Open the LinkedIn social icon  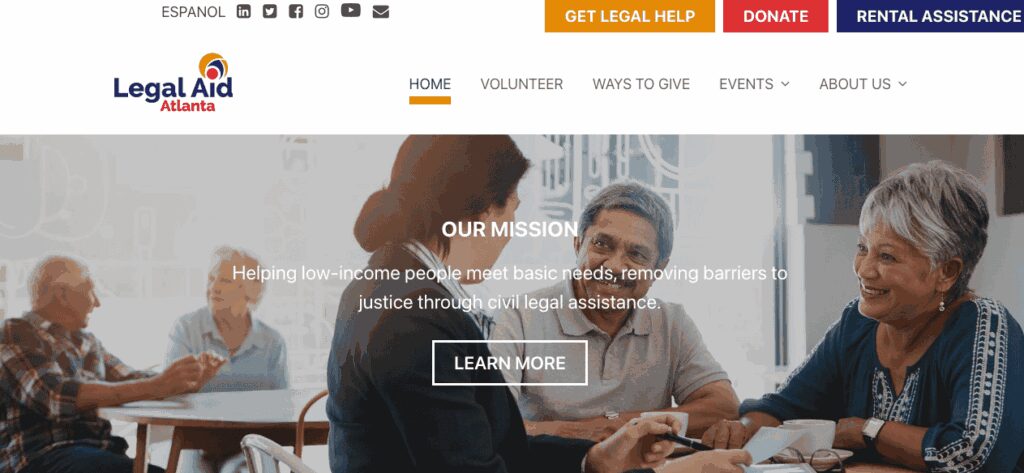point(244,11)
